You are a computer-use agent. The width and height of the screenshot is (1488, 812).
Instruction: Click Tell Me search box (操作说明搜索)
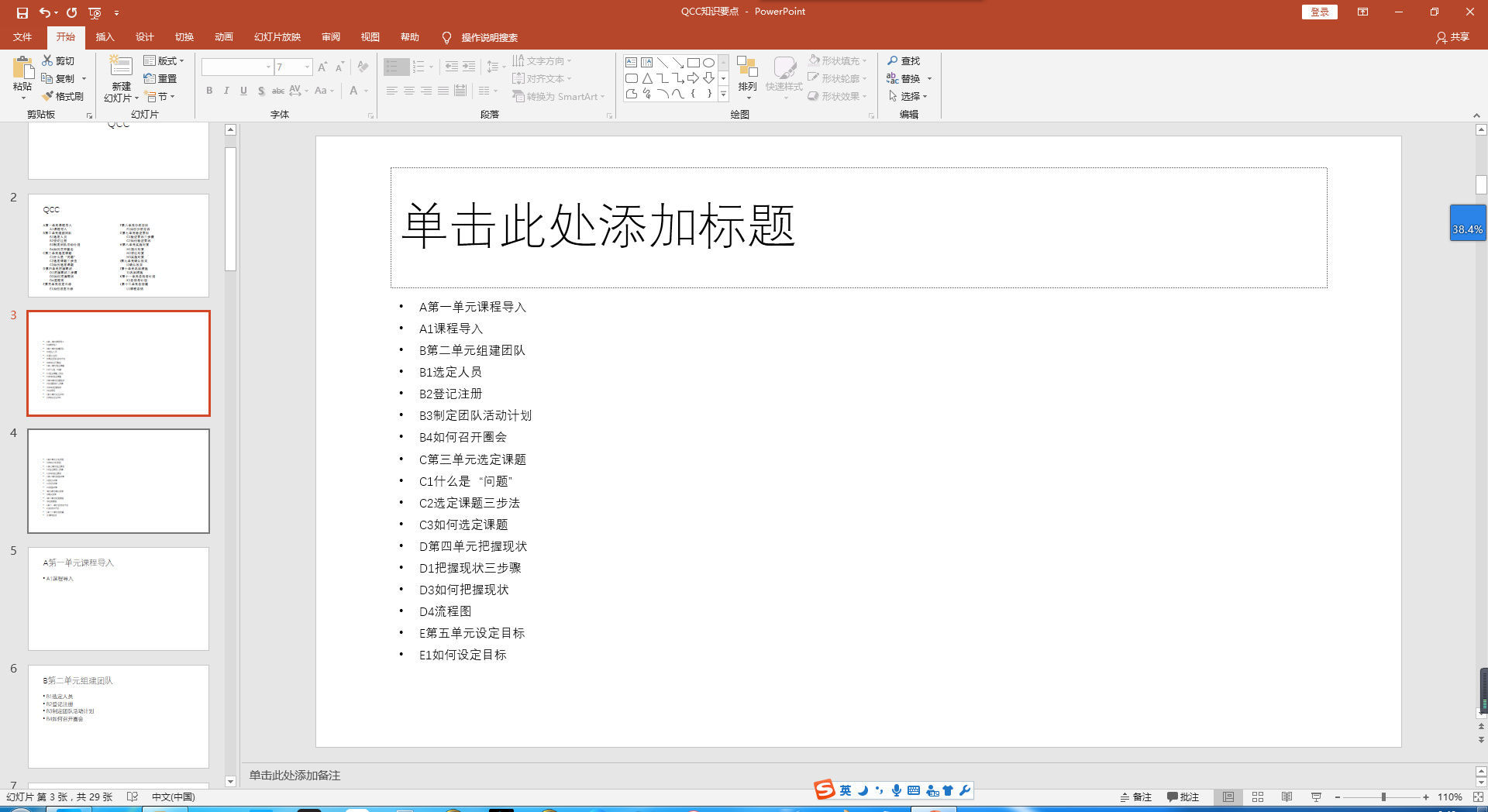[489, 37]
